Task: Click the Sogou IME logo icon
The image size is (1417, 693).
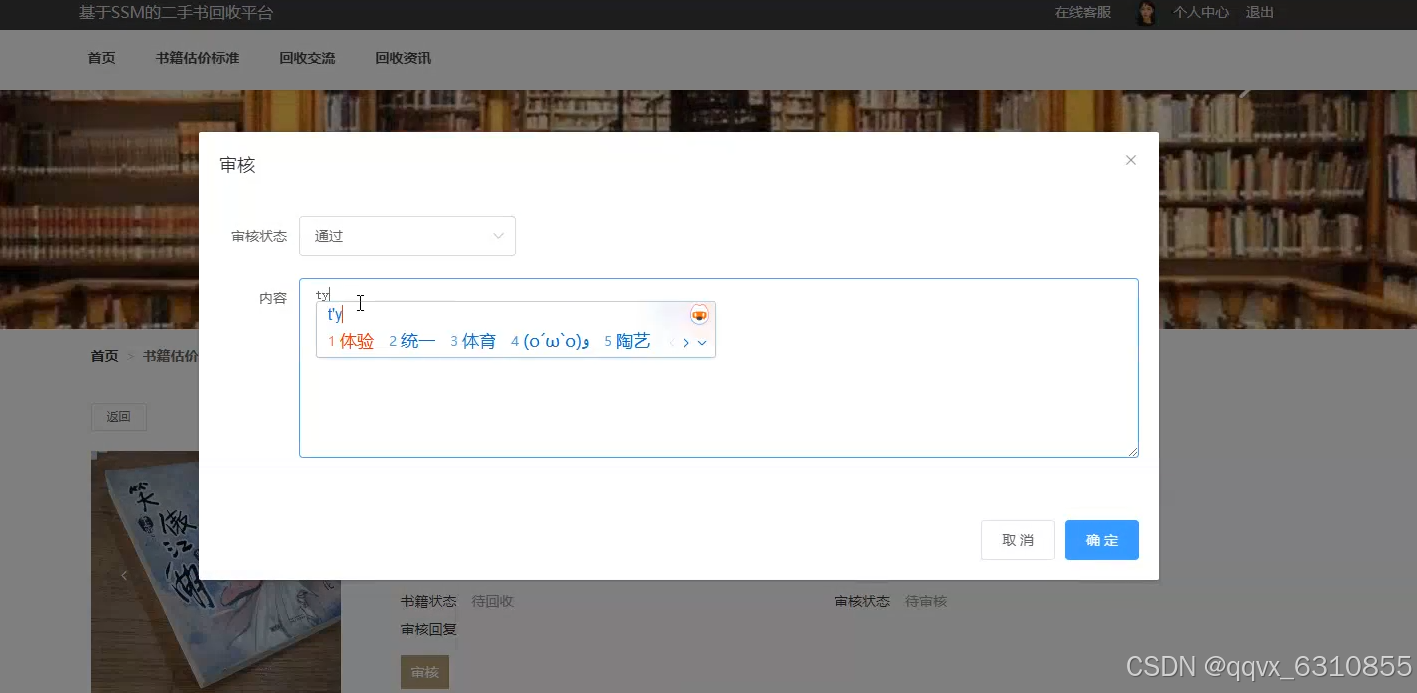Action: 699,315
